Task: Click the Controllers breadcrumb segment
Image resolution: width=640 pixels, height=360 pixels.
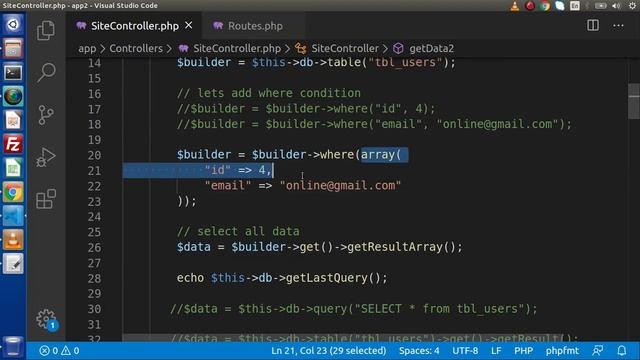Action: 136,49
